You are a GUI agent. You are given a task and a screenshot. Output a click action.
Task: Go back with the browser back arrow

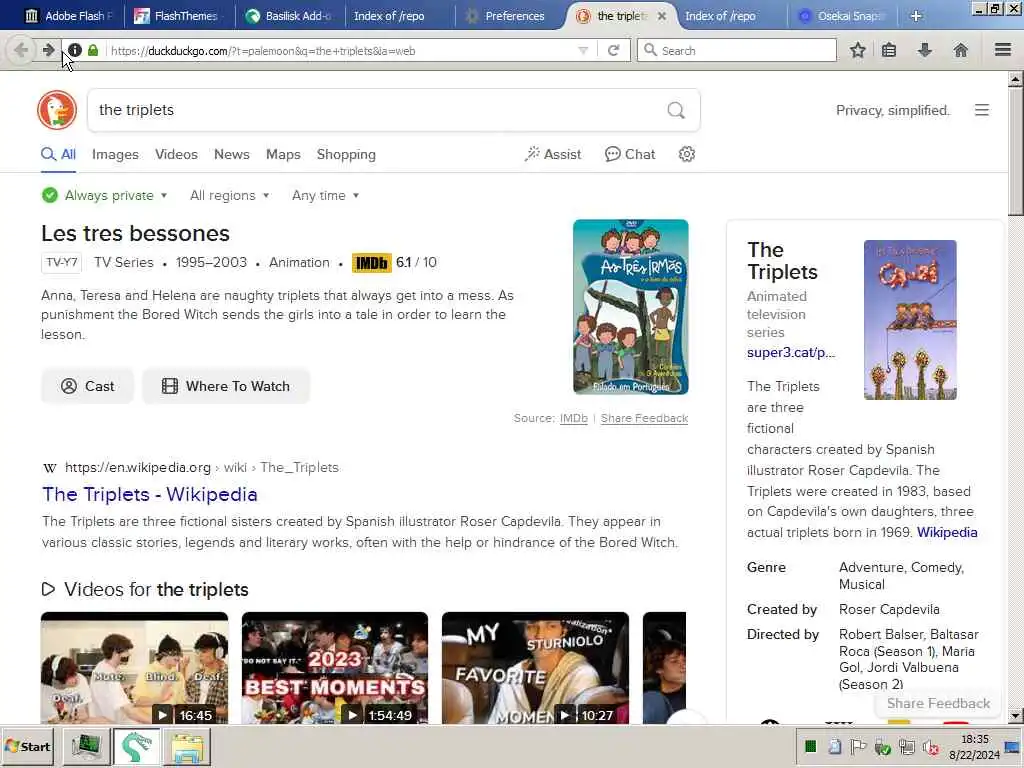coord(20,50)
